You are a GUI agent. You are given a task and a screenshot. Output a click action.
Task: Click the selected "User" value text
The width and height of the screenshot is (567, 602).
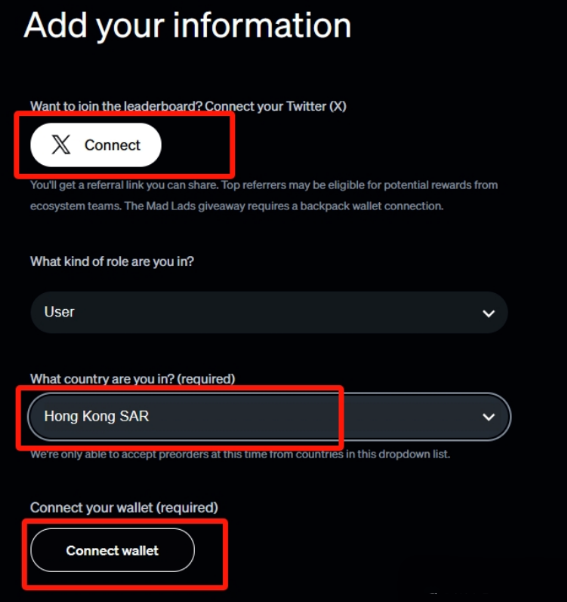[x=59, y=312]
